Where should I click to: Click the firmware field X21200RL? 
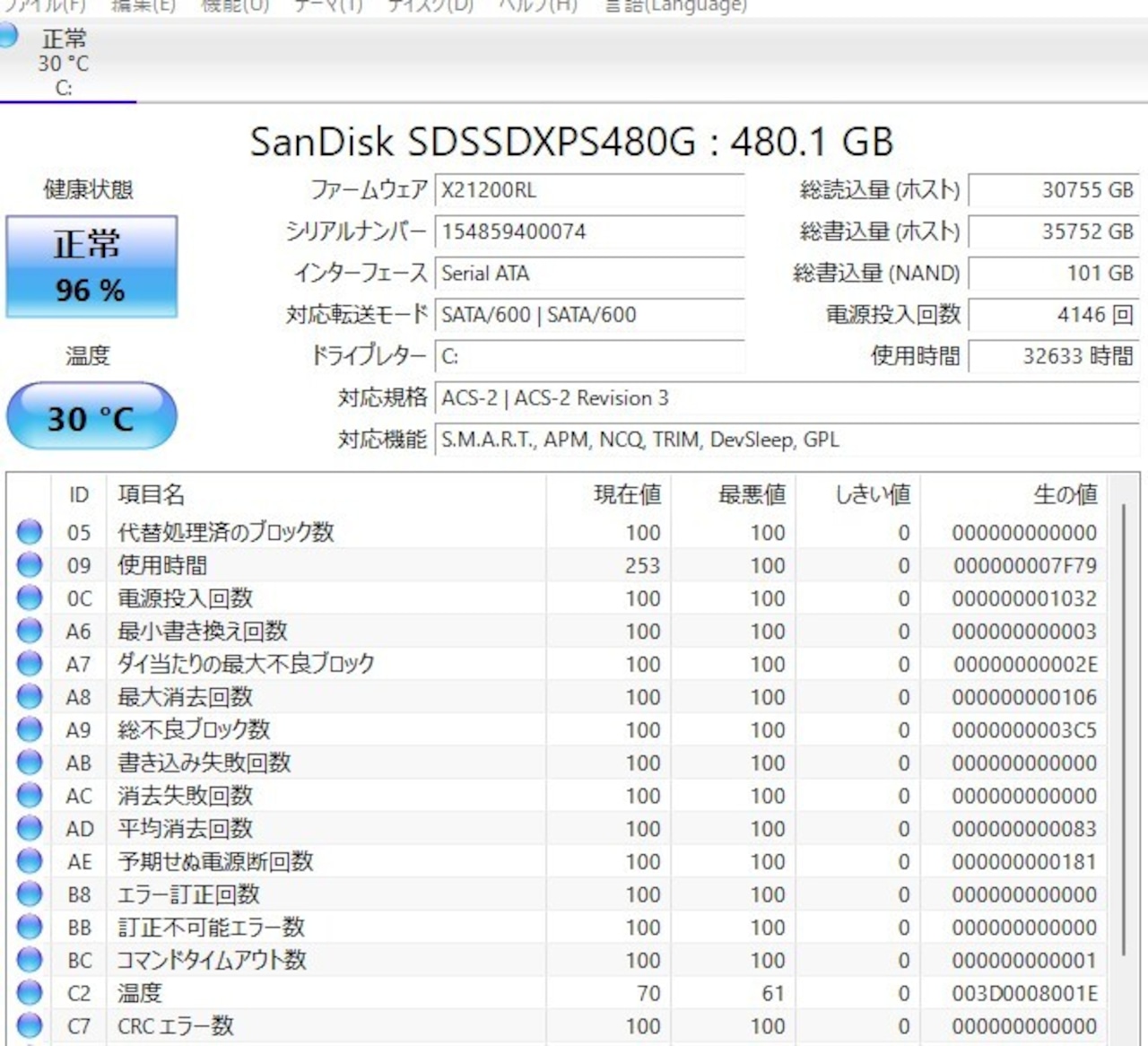[x=590, y=190]
